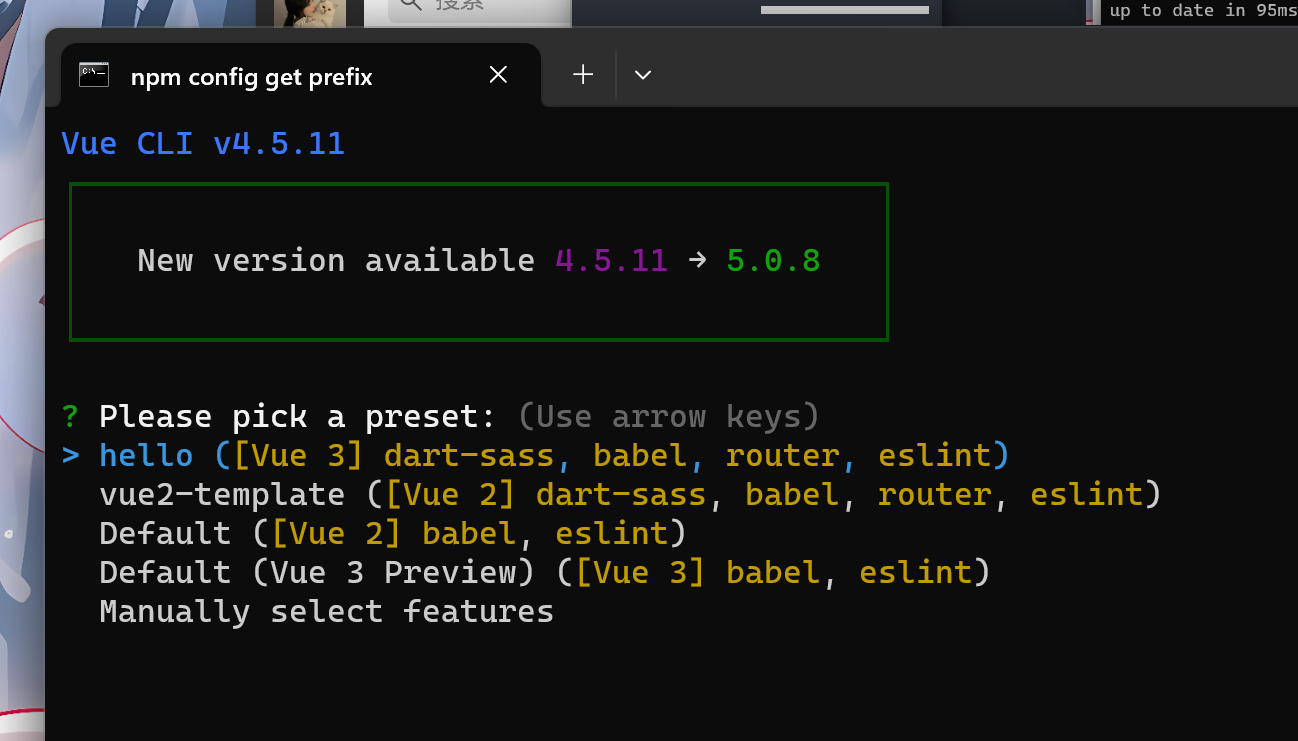
Task: Click the up to date in 95ms text
Action: [1203, 11]
